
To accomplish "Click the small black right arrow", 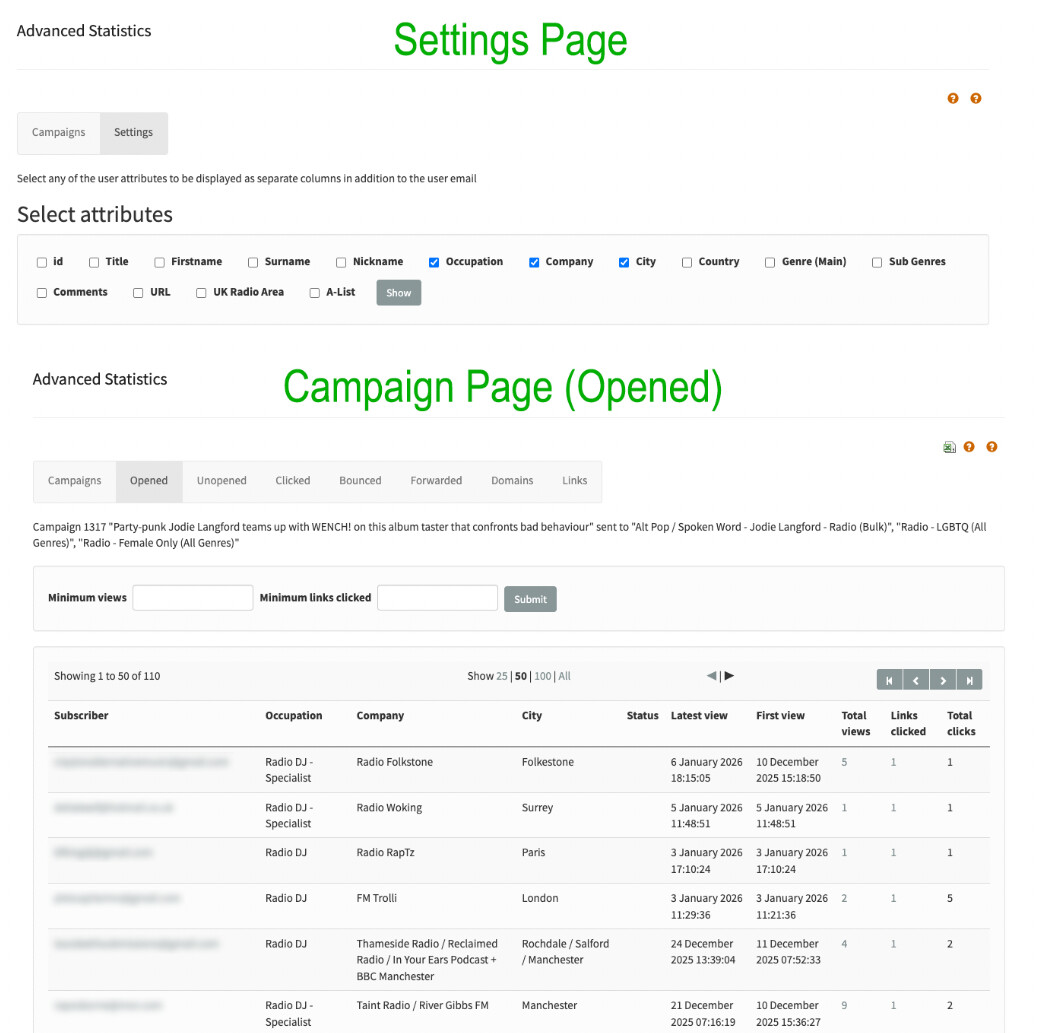I will (730, 676).
